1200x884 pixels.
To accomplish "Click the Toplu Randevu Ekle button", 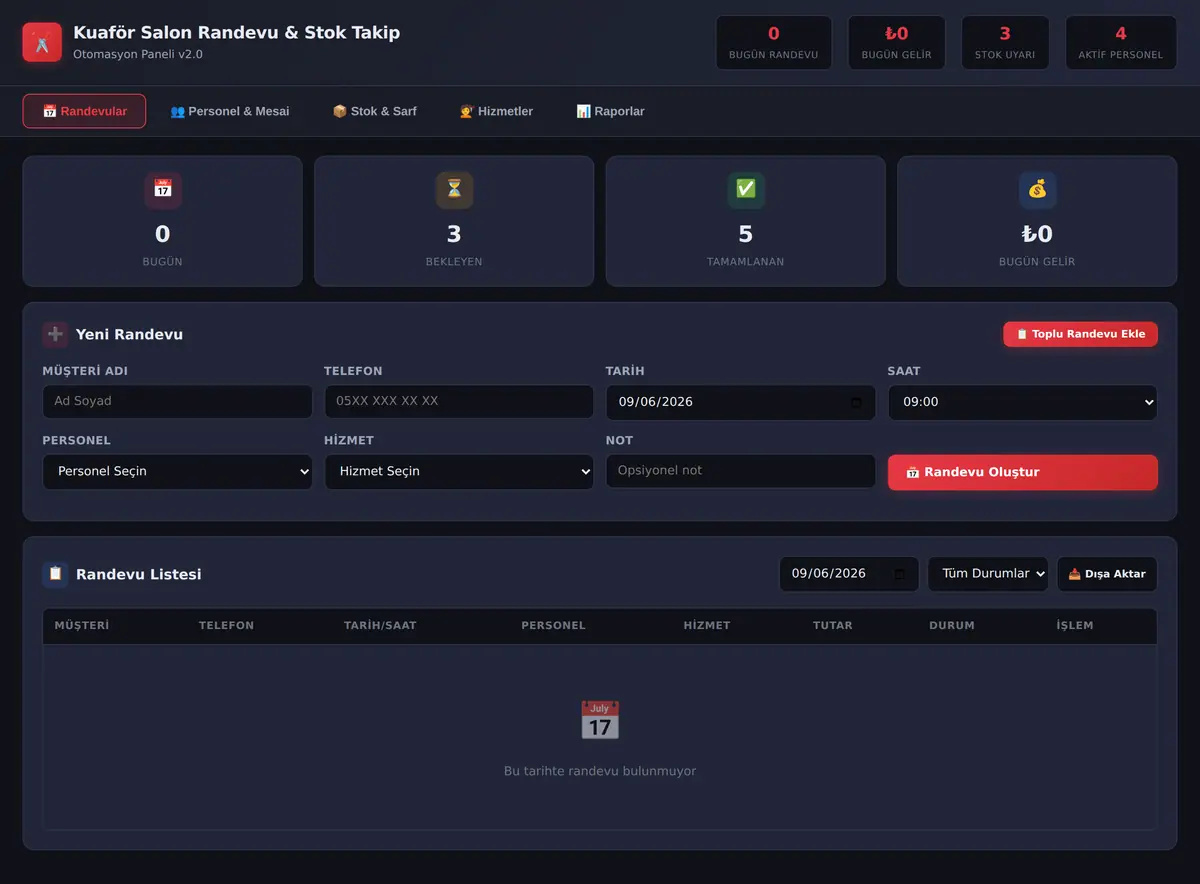I will (x=1080, y=334).
